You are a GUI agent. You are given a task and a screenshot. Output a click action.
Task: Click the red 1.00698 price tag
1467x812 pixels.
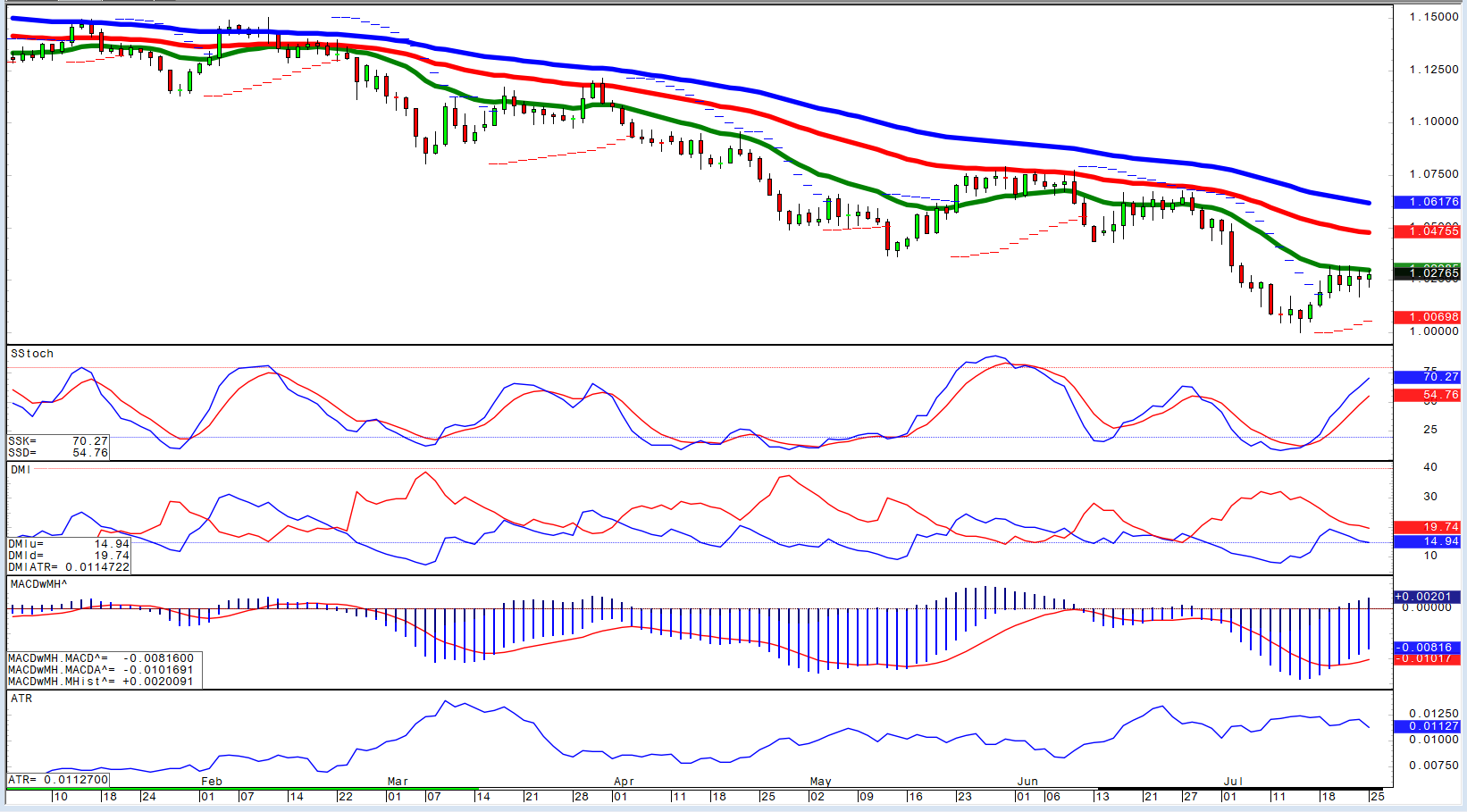tap(1428, 317)
